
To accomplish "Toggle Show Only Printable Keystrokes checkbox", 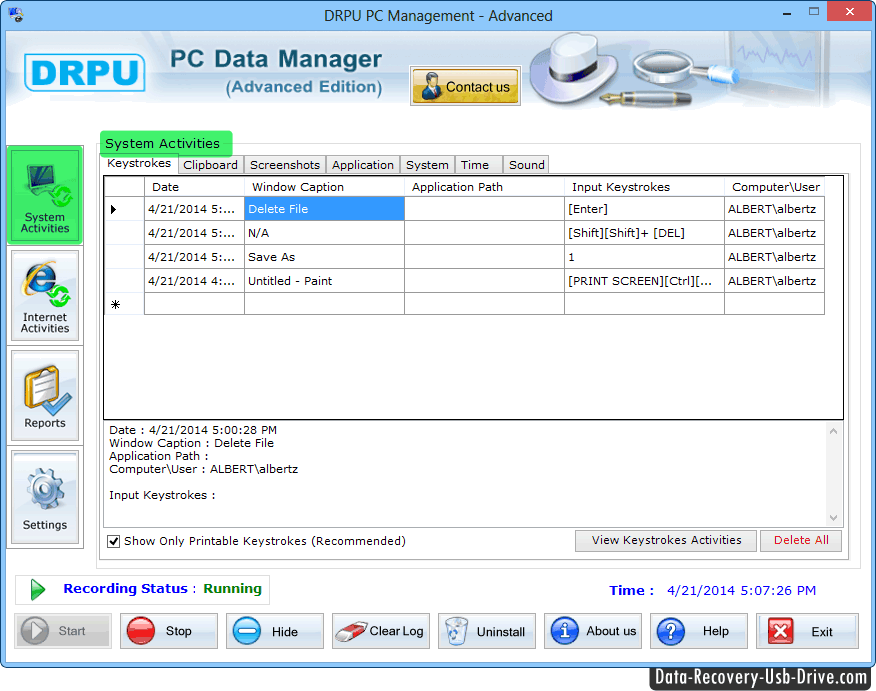I will pos(113,541).
